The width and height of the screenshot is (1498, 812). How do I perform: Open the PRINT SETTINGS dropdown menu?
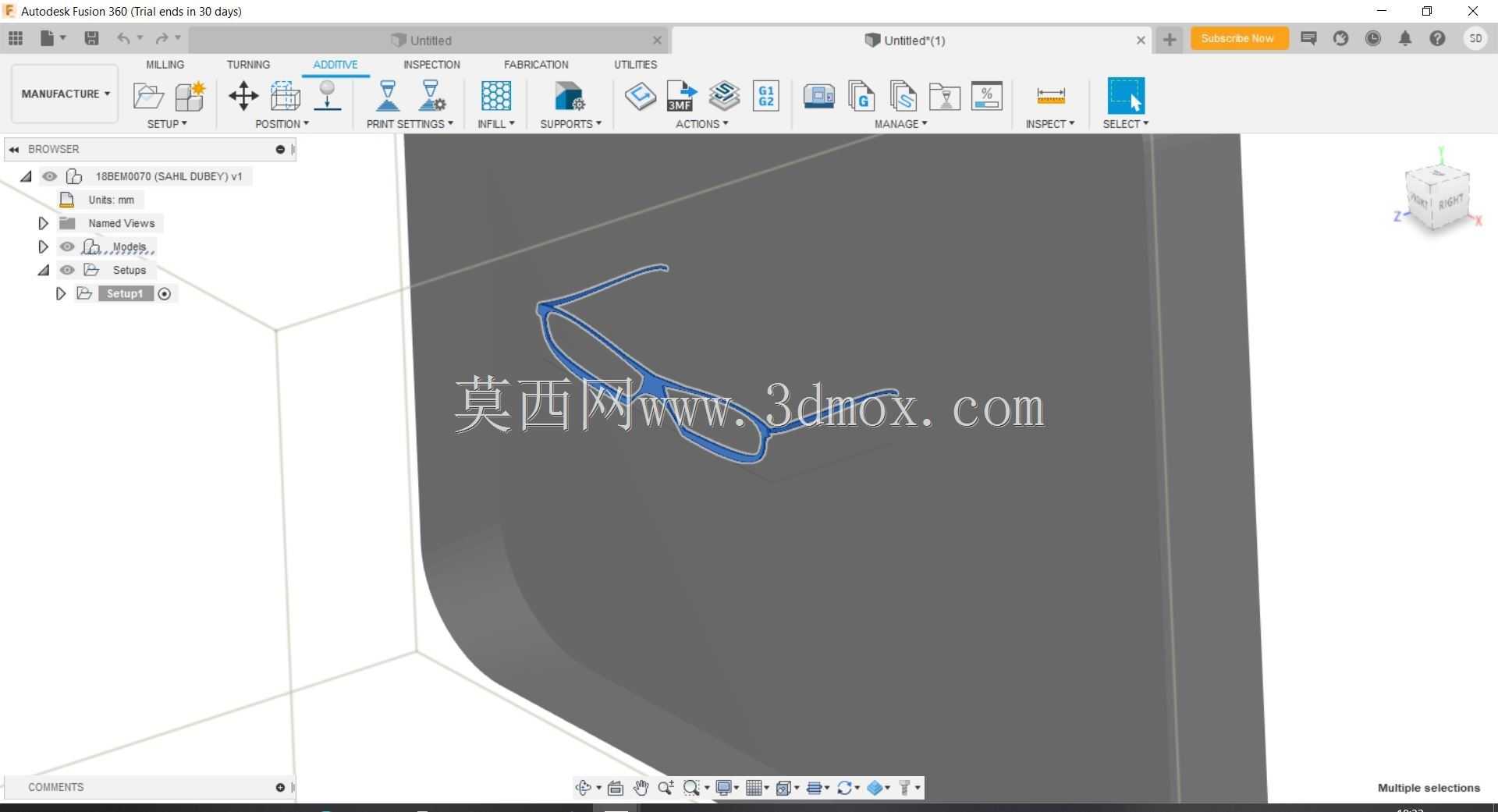[410, 124]
